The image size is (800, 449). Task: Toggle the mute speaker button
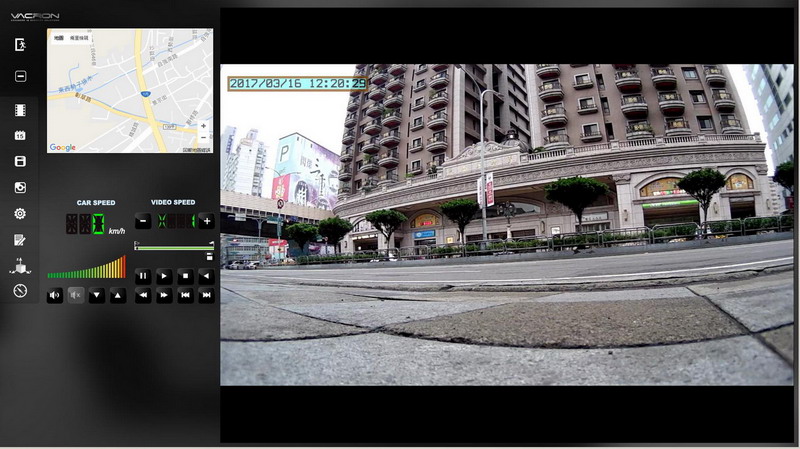tap(76, 295)
